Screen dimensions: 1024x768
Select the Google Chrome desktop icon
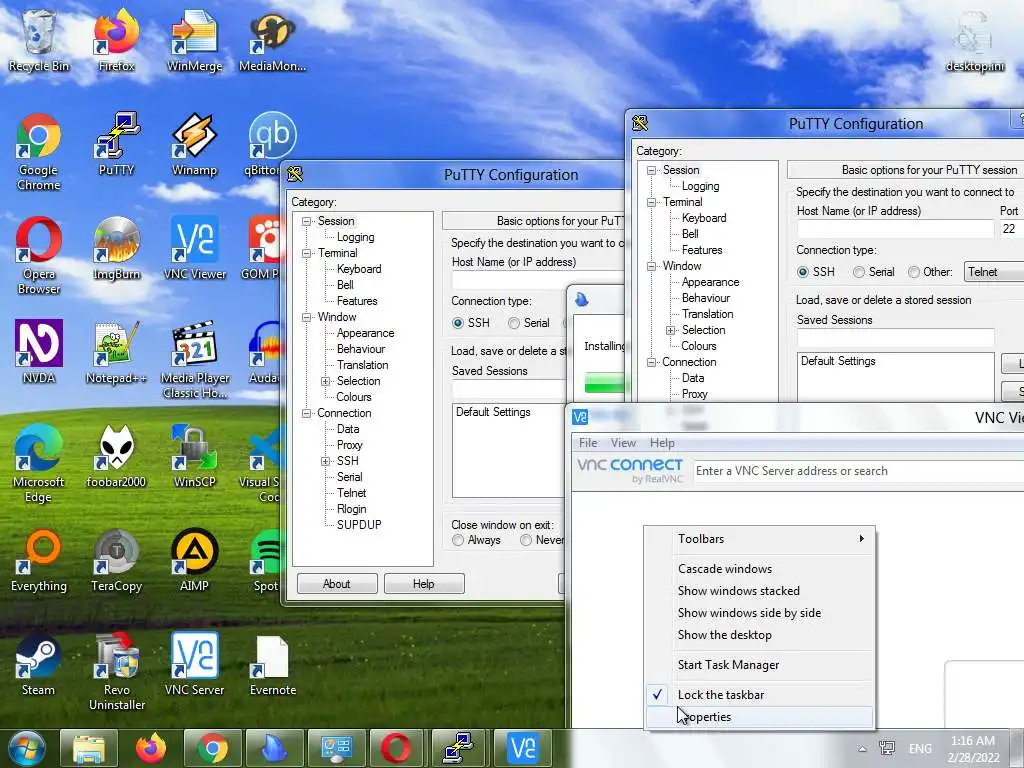pyautogui.click(x=39, y=152)
